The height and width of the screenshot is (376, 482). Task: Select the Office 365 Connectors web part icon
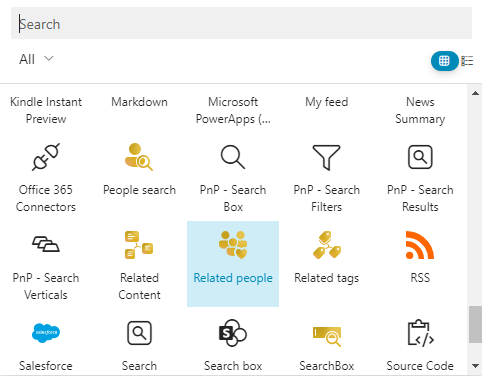click(x=46, y=157)
